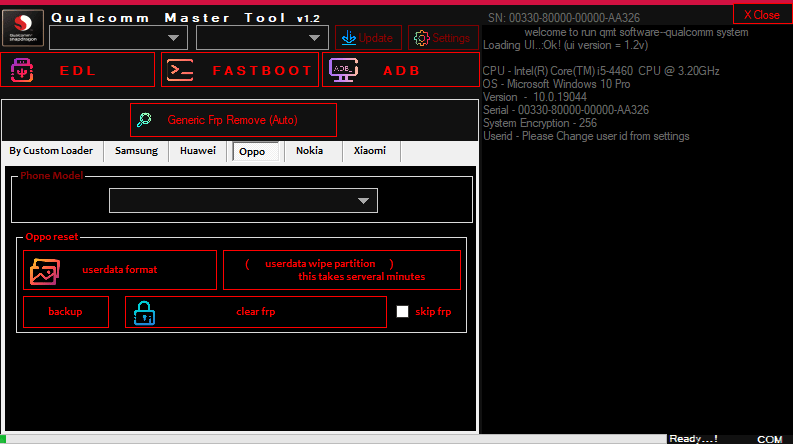The image size is (793, 444).
Task: Click the Oppo reset group label
Action: click(52, 237)
